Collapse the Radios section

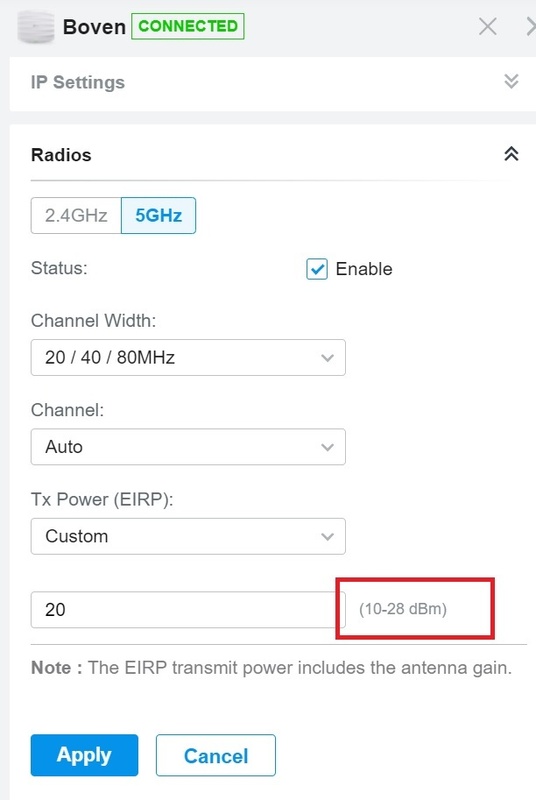pyautogui.click(x=511, y=154)
